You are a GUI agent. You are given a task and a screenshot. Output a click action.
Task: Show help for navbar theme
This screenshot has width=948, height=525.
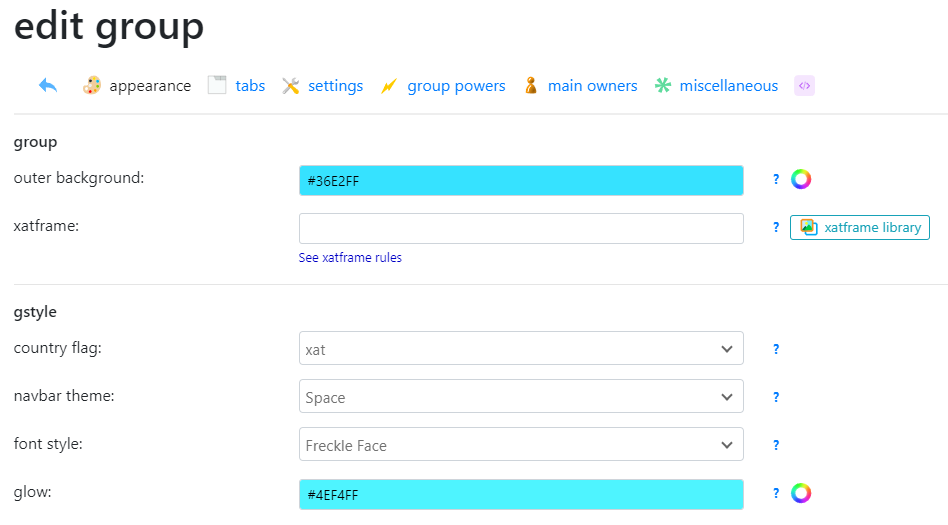pyautogui.click(x=776, y=397)
